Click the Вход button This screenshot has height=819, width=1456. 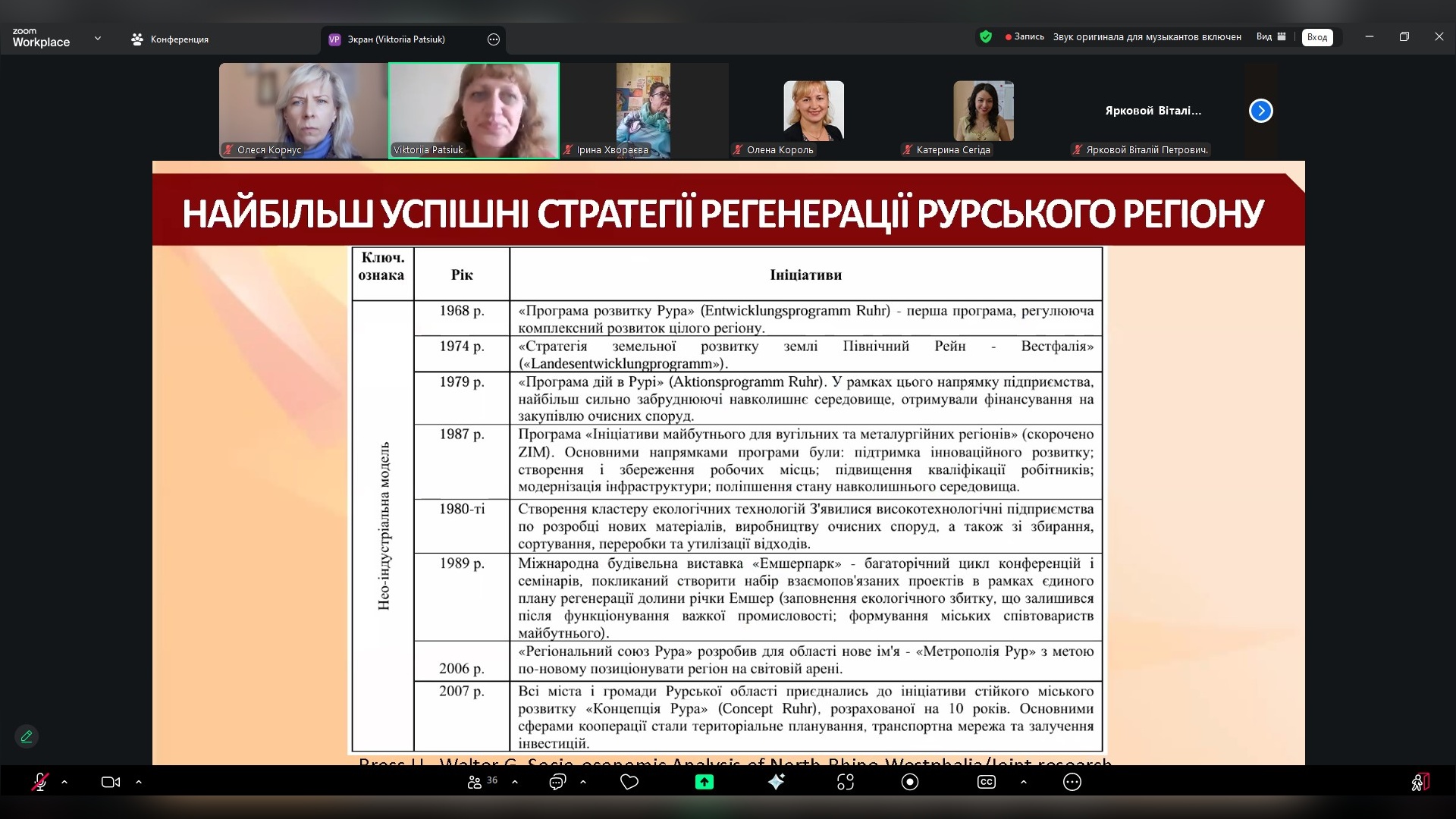click(1317, 37)
